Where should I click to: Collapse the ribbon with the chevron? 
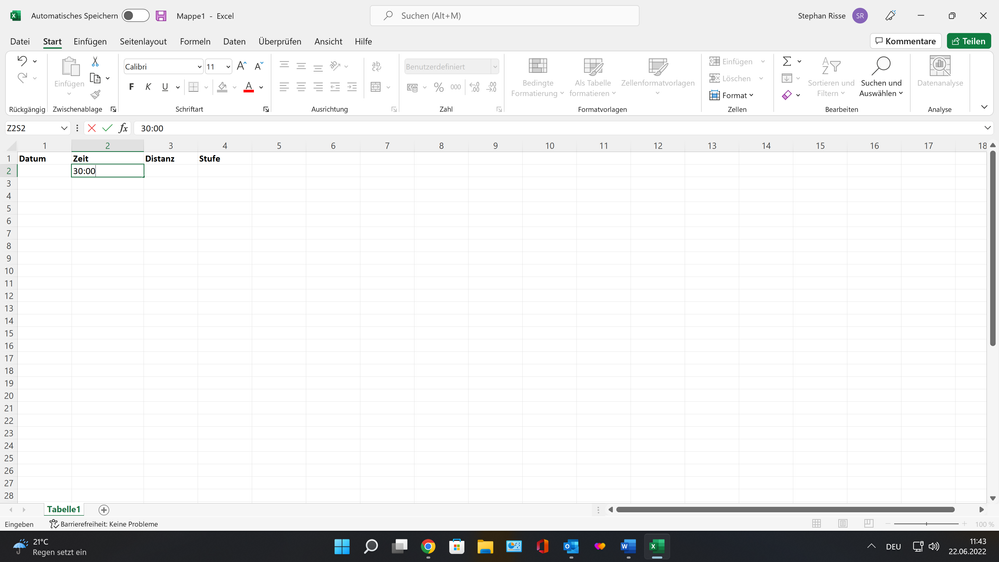tap(984, 107)
